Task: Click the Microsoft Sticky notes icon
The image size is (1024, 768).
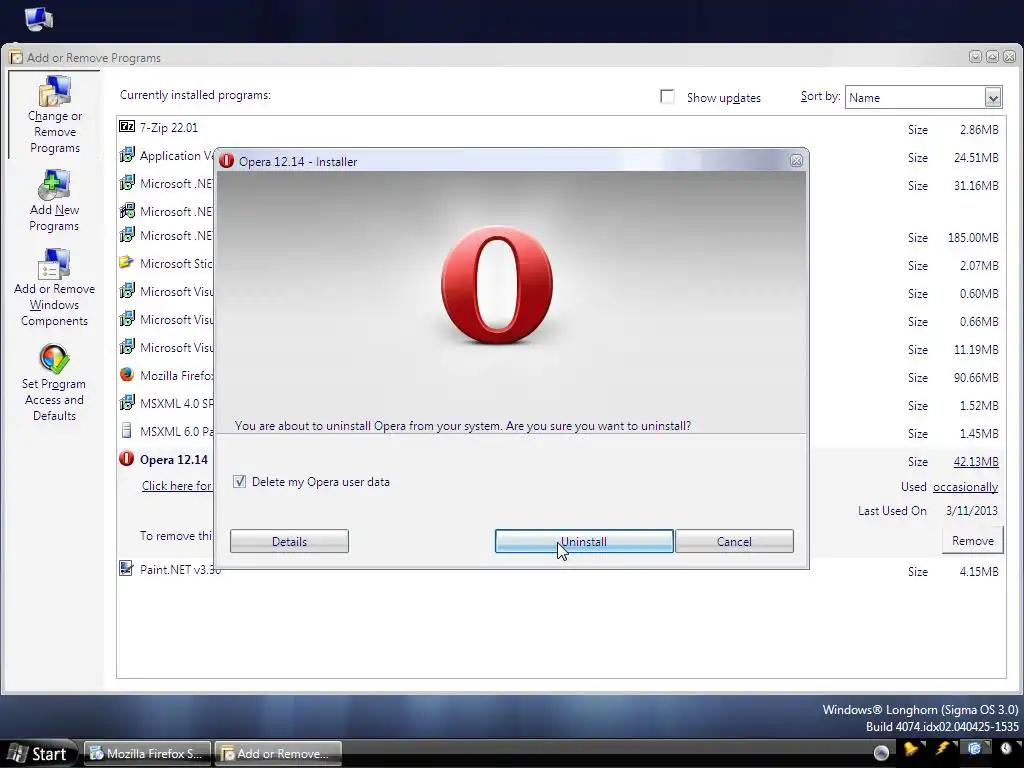Action: pyautogui.click(x=127, y=263)
